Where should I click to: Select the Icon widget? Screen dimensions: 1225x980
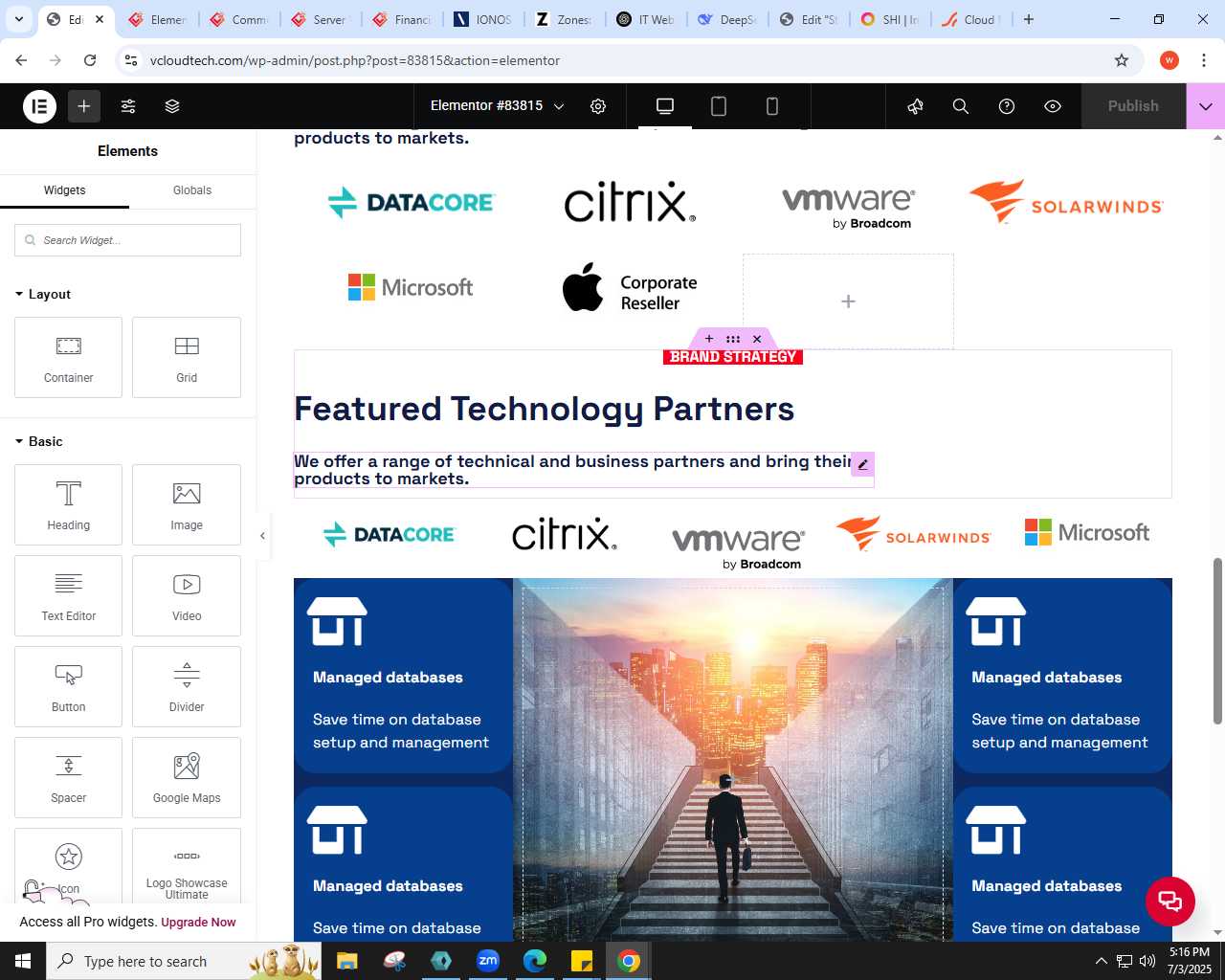[x=69, y=866]
